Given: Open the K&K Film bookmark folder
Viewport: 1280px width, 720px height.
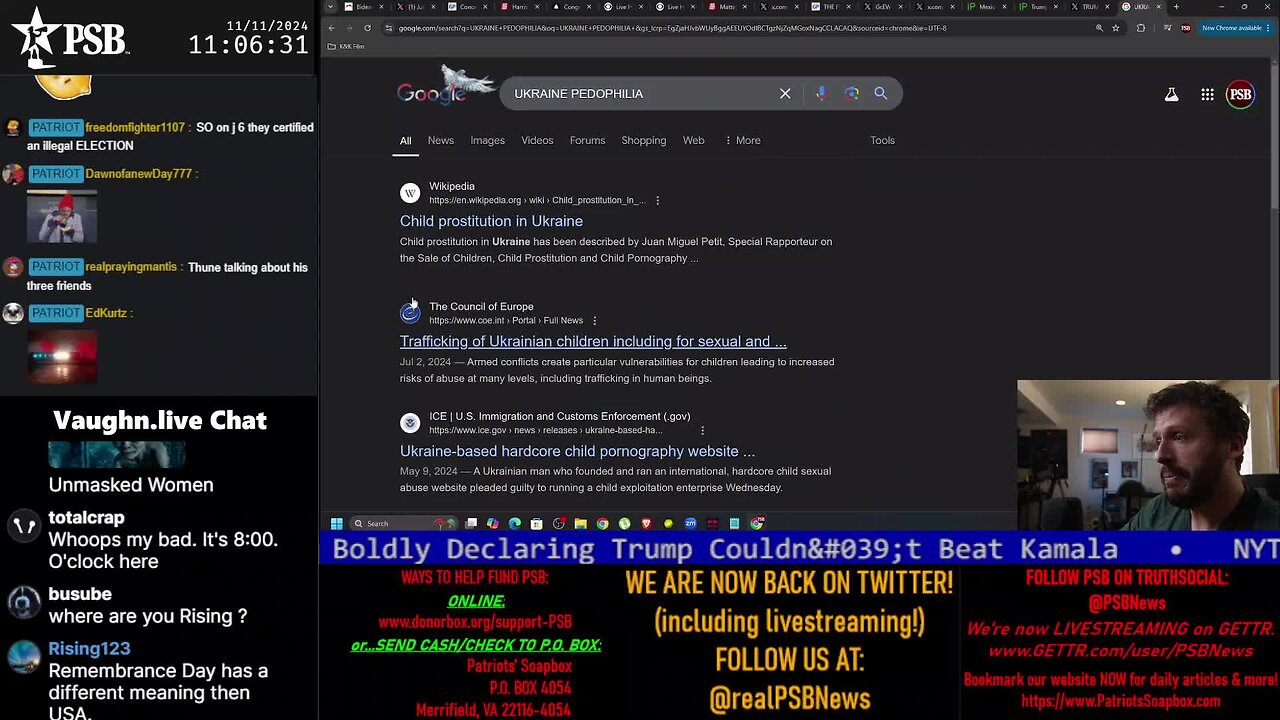Looking at the screenshot, I should point(346,46).
